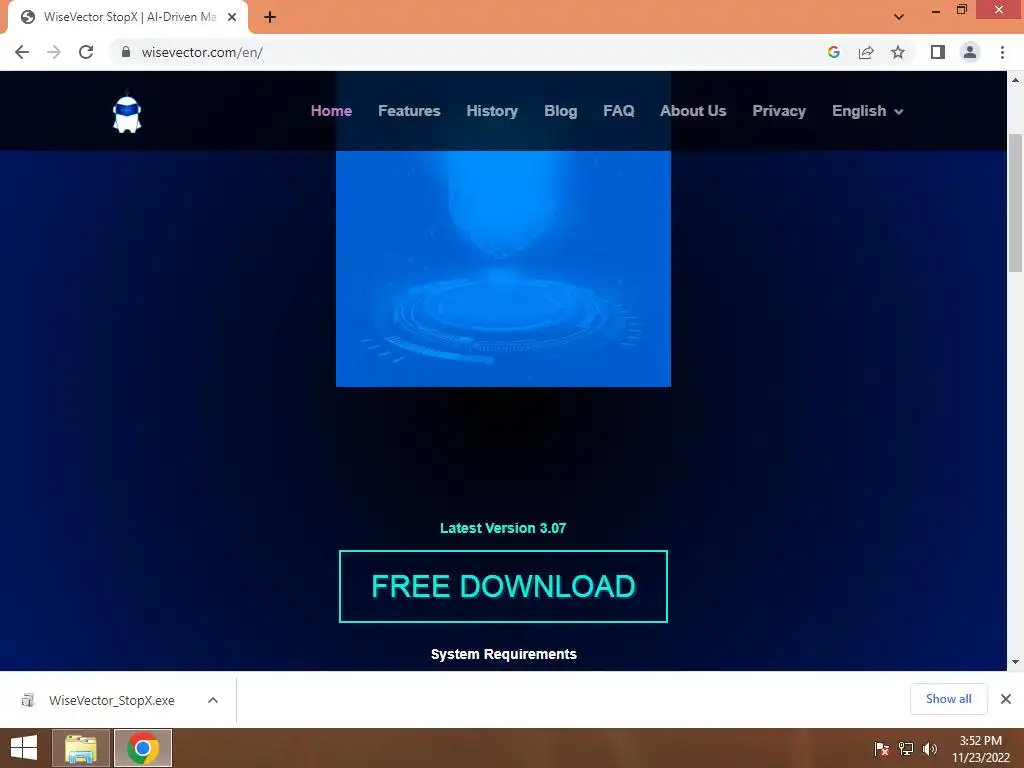Click the page vertical scrollbar

pyautogui.click(x=1015, y=202)
